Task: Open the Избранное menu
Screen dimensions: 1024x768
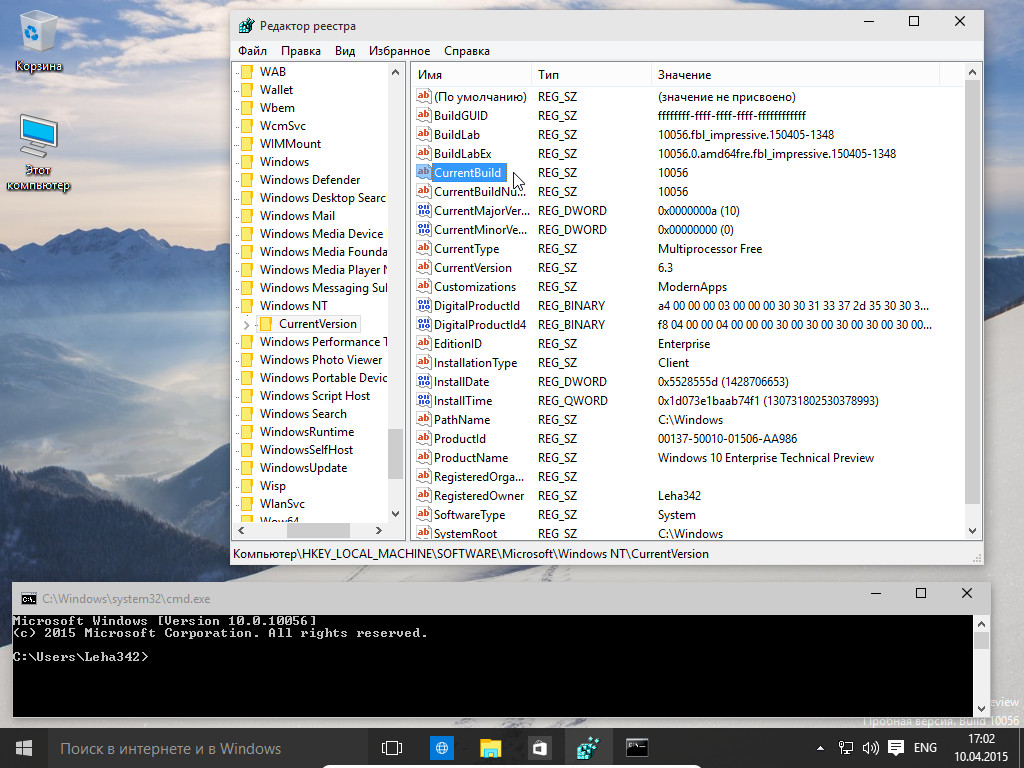Action: pyautogui.click(x=399, y=51)
